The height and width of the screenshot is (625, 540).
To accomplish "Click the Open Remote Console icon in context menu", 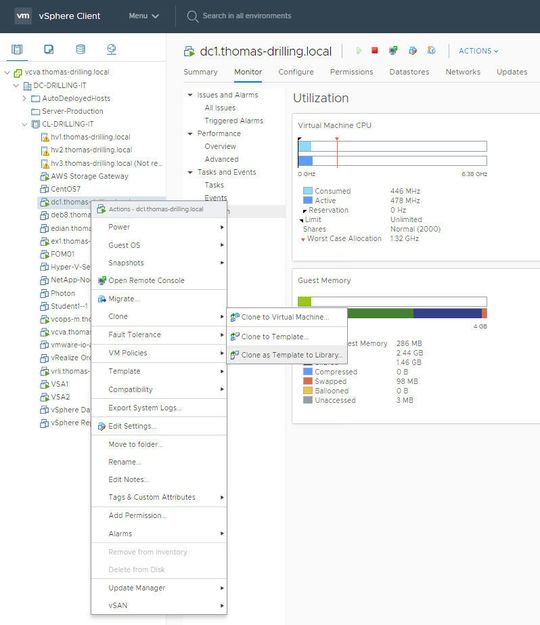I will (102, 280).
